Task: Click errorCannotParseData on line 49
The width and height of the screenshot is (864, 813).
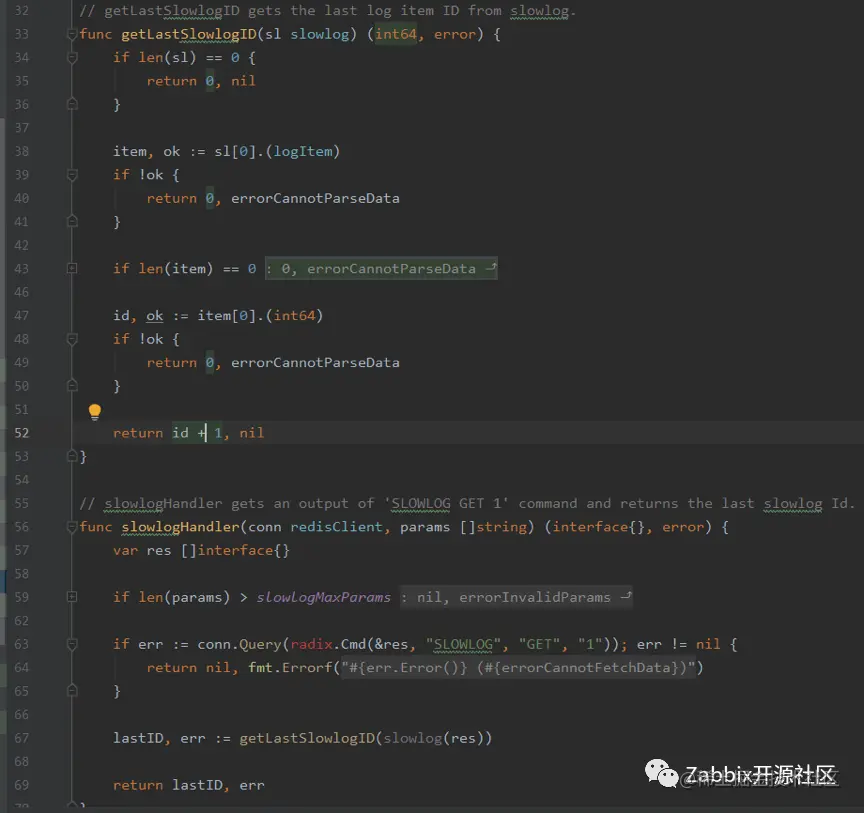Action: click(x=315, y=363)
